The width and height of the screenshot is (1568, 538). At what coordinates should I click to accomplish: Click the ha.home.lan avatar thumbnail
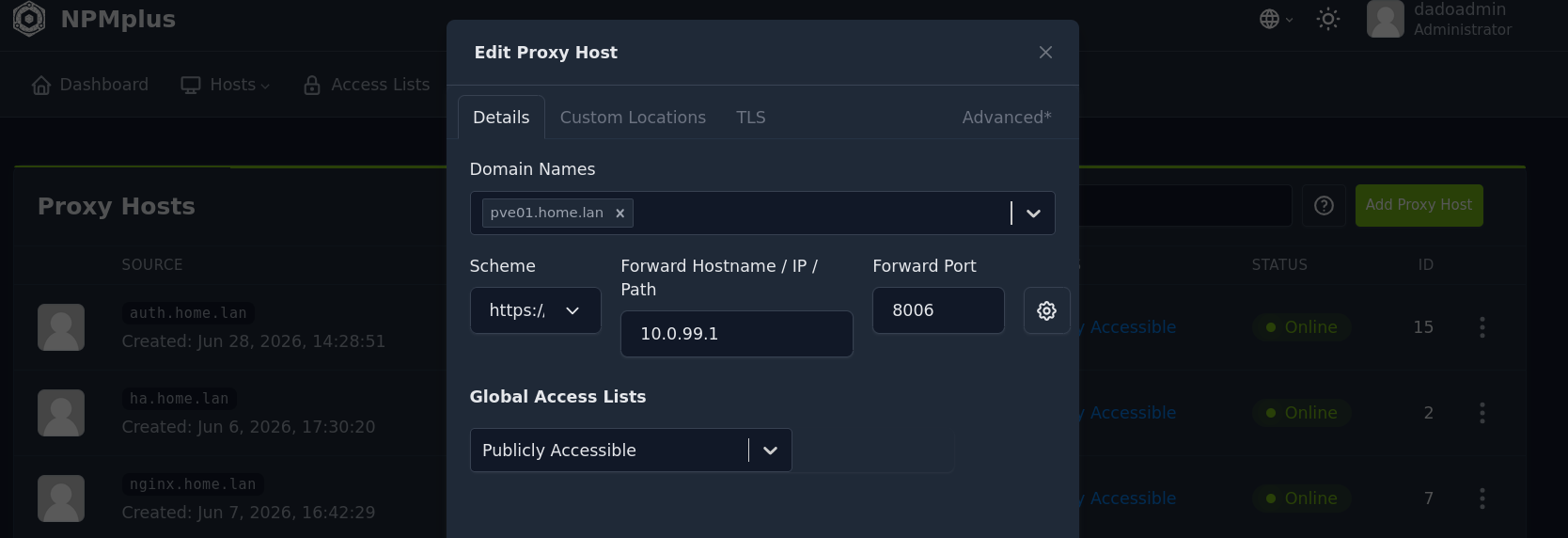(61, 413)
